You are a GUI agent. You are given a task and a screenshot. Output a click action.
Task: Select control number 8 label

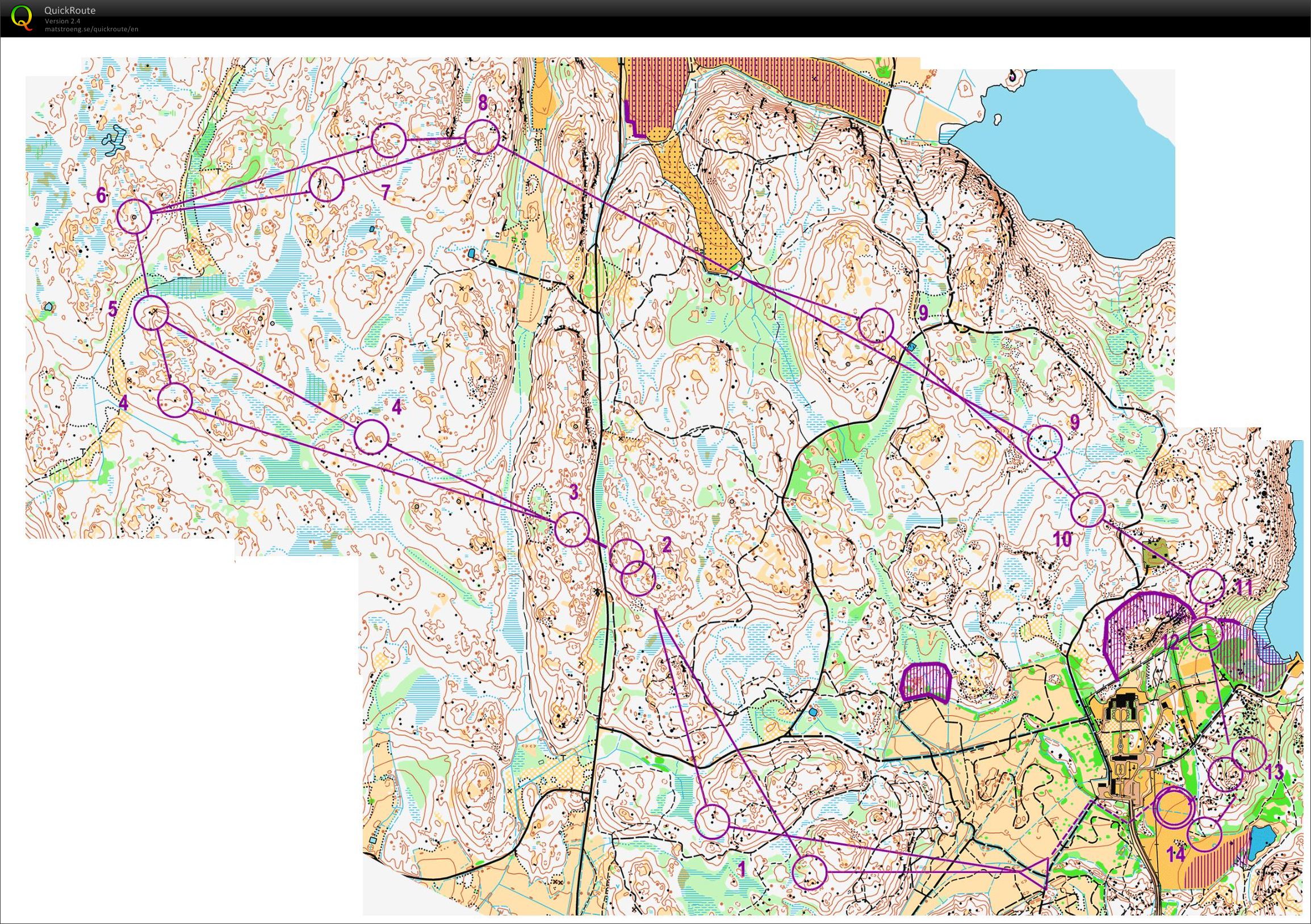[x=483, y=103]
